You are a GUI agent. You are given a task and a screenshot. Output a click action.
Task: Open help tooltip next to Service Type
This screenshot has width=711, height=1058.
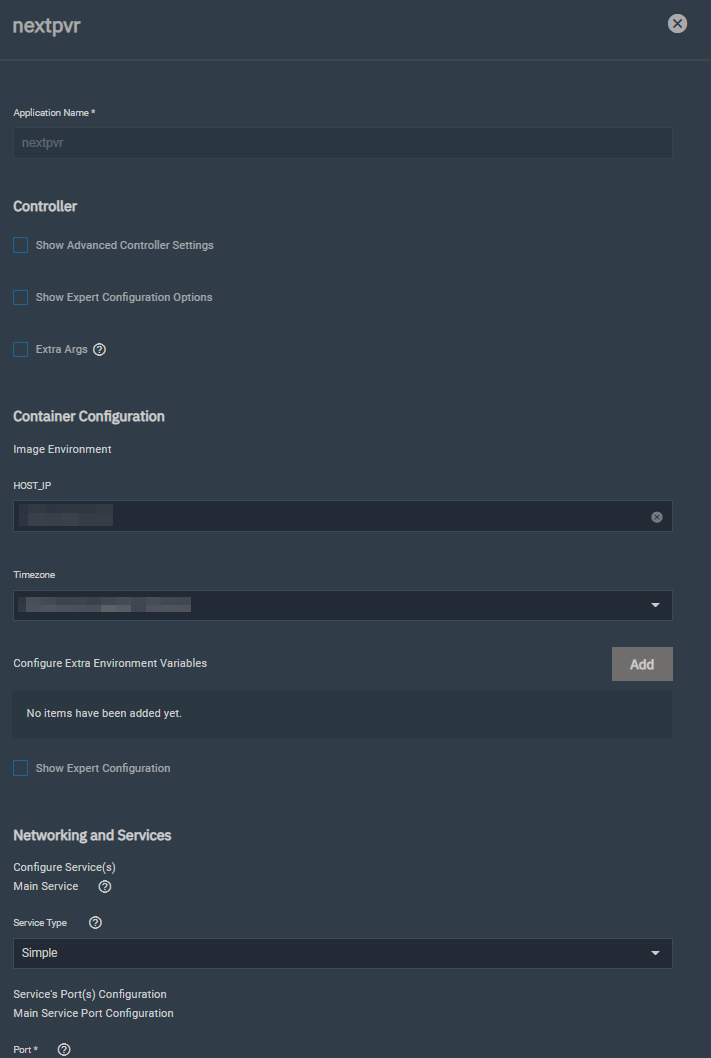point(95,922)
